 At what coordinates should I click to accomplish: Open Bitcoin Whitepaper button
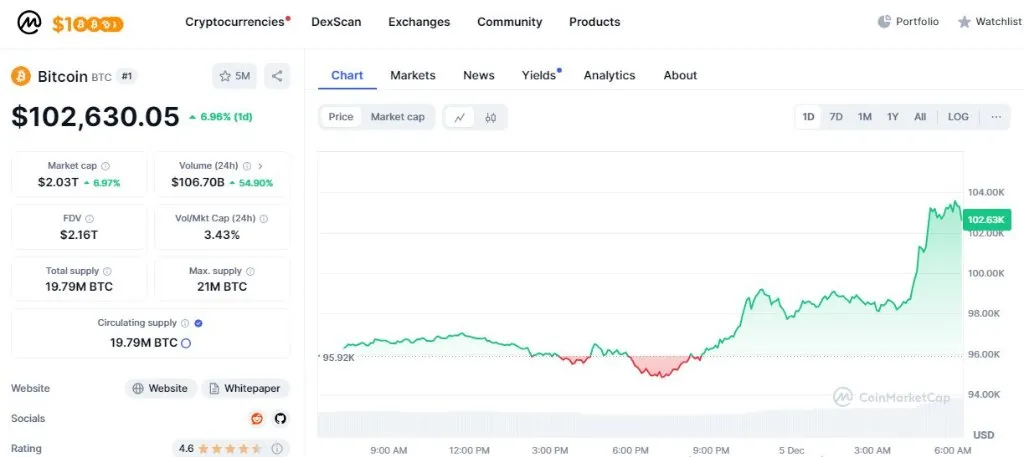[x=245, y=388]
